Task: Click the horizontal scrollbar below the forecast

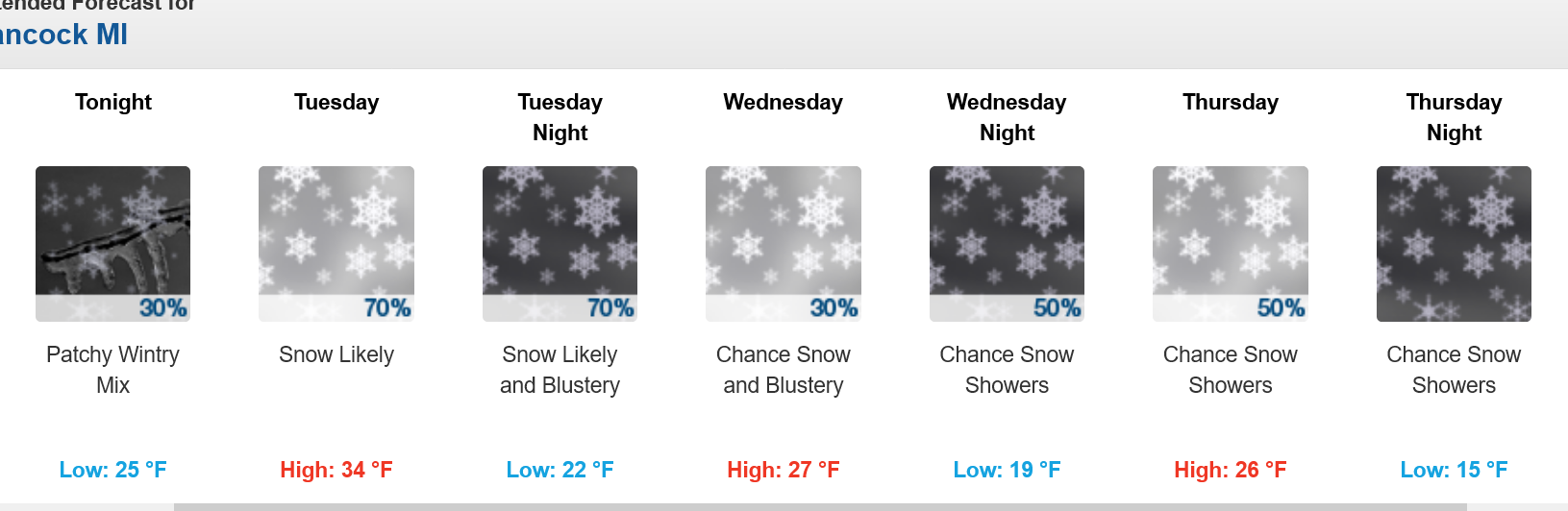Action: coord(871,506)
